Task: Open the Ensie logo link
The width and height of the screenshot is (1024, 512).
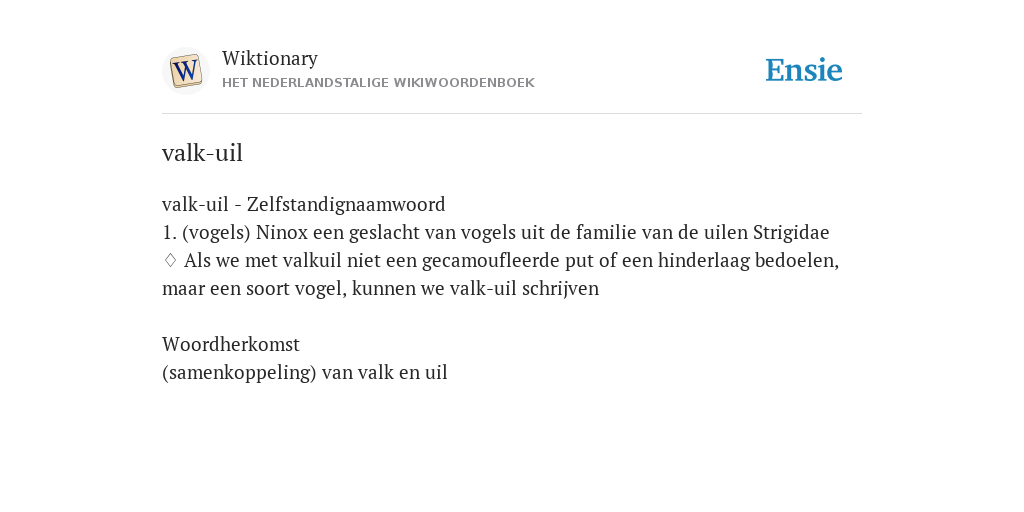Action: click(x=804, y=70)
